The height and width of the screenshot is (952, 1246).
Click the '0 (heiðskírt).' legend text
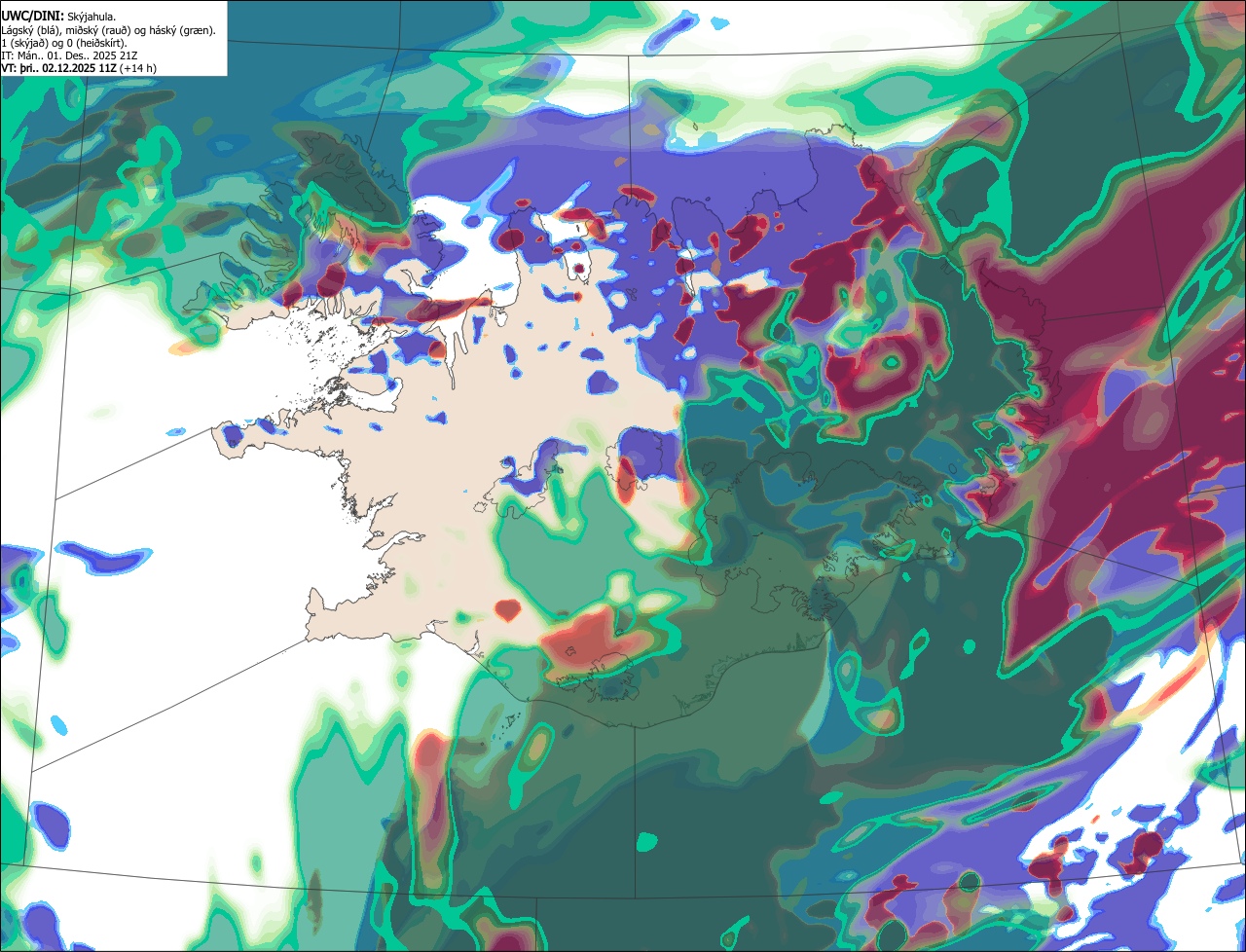pos(97,44)
